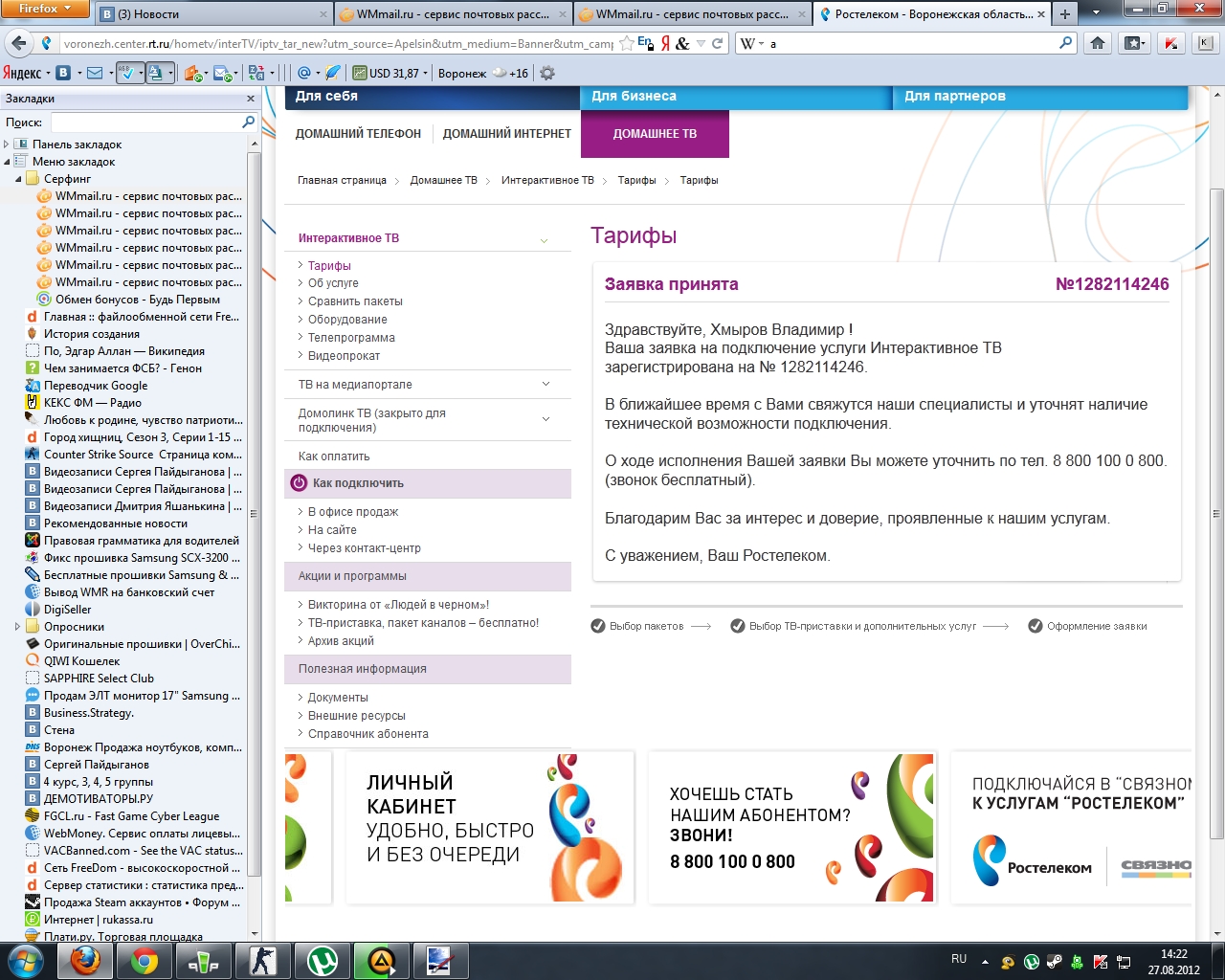Open the Wikipedia search engine dropdown

(752, 43)
